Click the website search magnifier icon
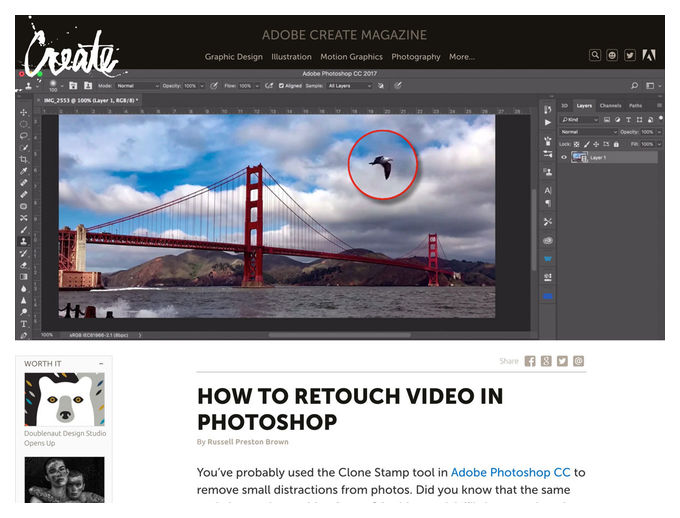 [x=595, y=55]
